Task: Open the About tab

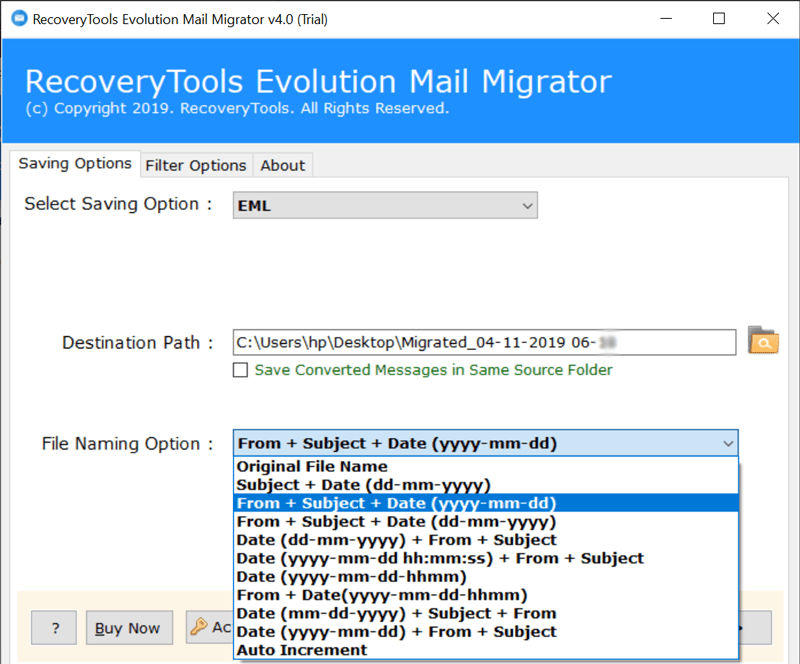Action: [x=283, y=165]
